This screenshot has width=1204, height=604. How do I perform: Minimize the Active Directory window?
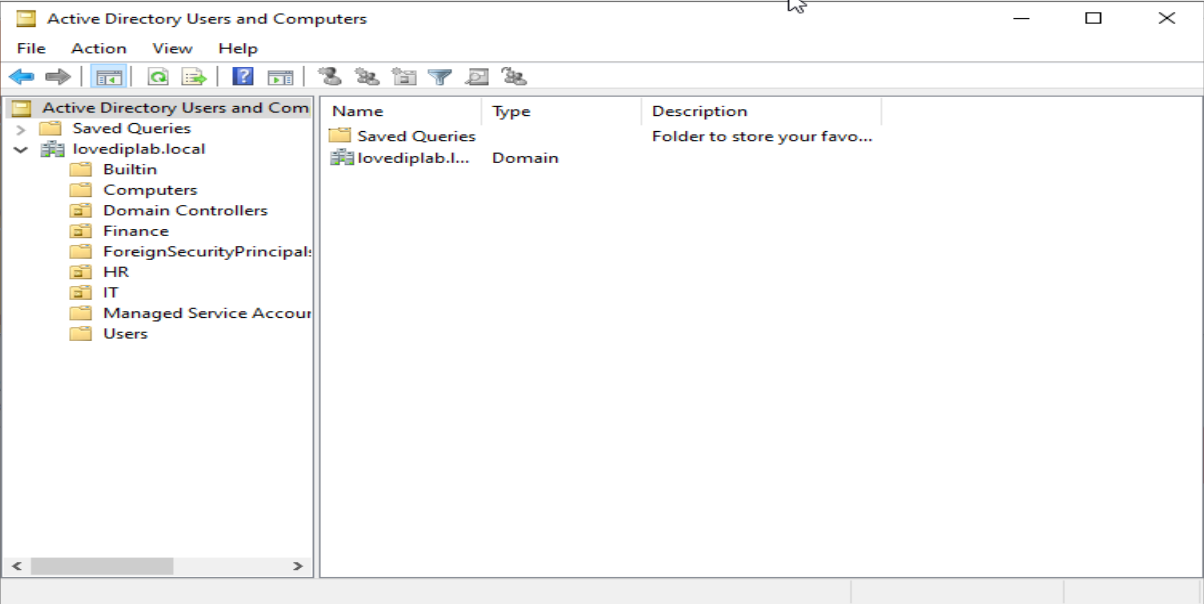pyautogui.click(x=1021, y=18)
